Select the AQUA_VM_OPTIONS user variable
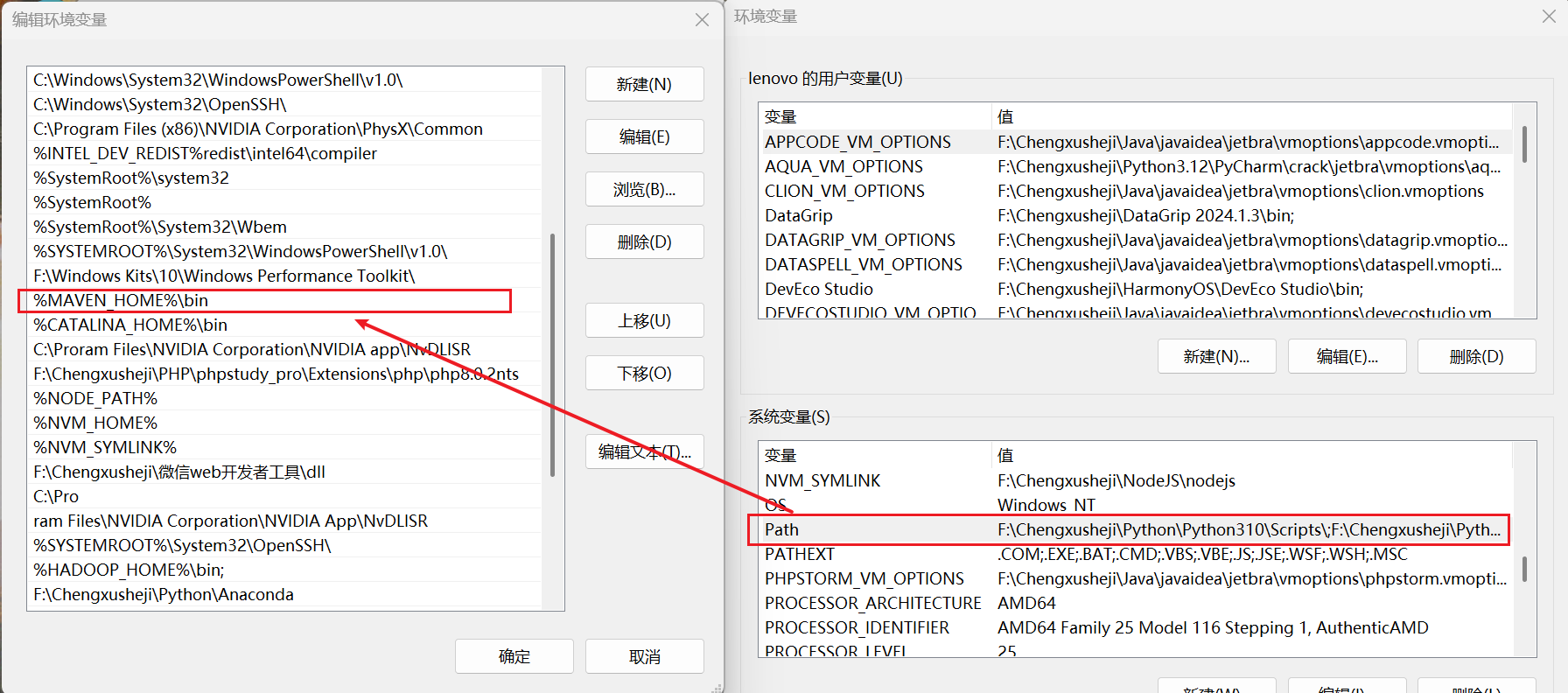Screen dimensions: 1568x693 click(x=1135, y=166)
